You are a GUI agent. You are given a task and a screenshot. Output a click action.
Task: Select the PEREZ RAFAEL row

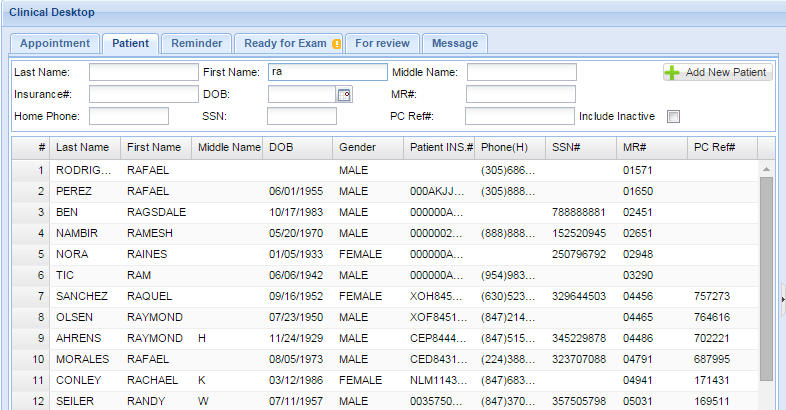(385, 191)
